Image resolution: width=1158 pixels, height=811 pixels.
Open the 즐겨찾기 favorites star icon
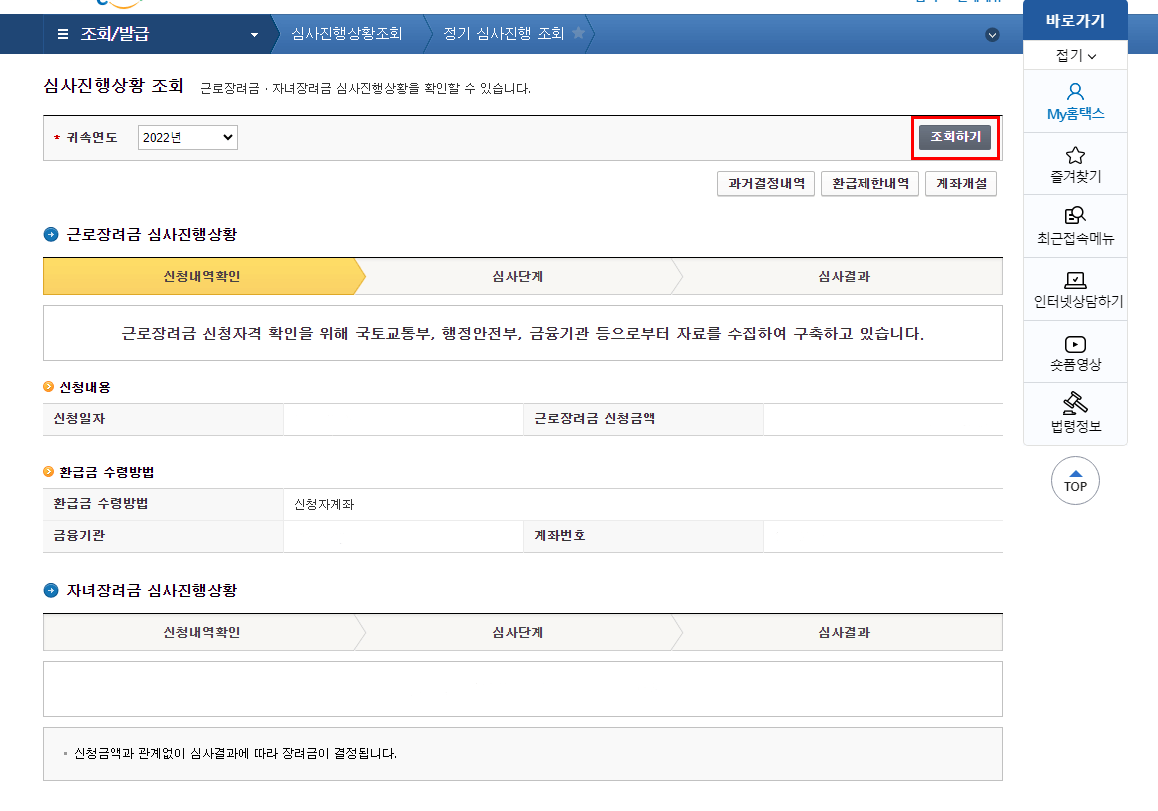coord(1075,164)
